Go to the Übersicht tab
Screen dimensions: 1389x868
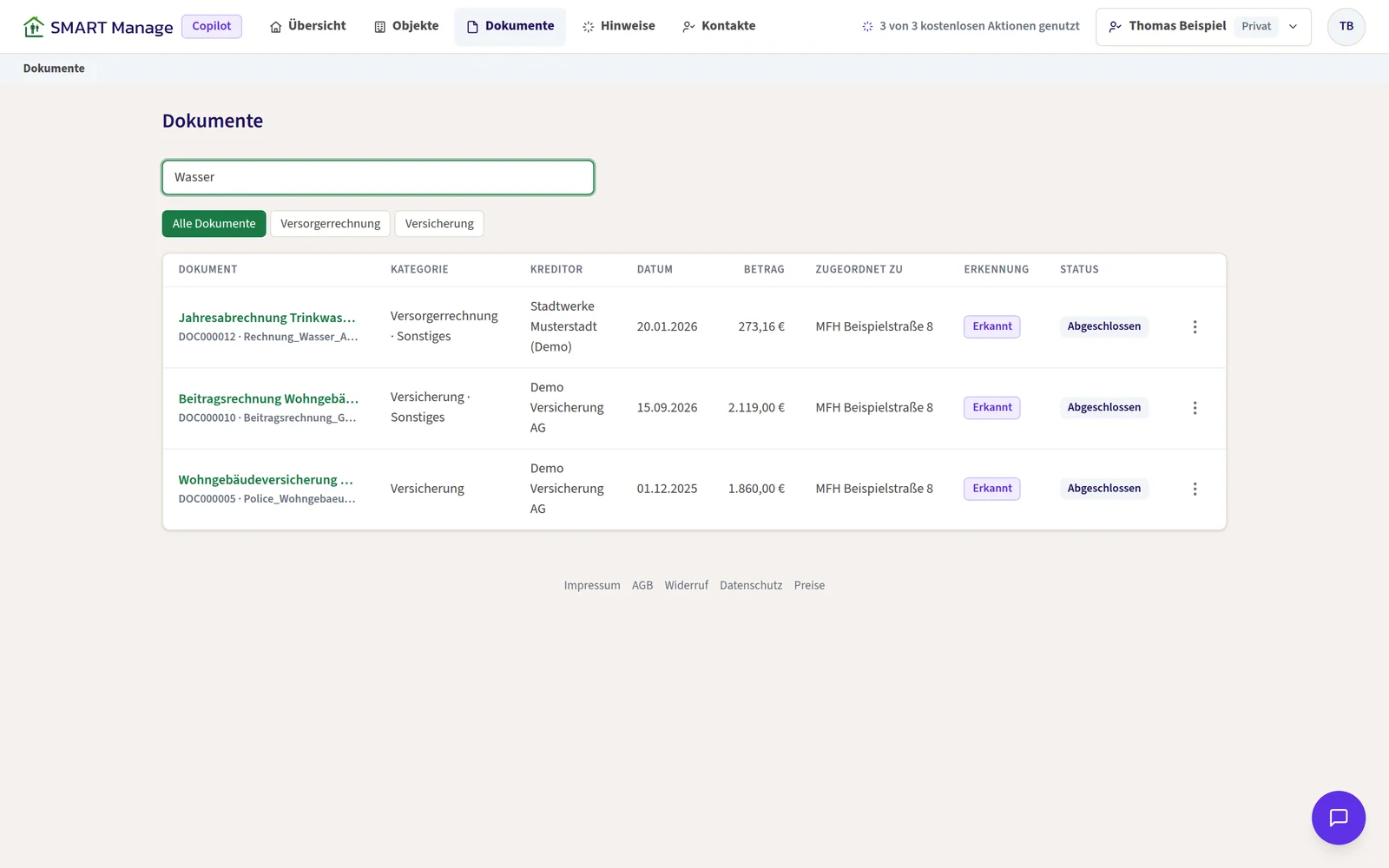click(x=308, y=26)
